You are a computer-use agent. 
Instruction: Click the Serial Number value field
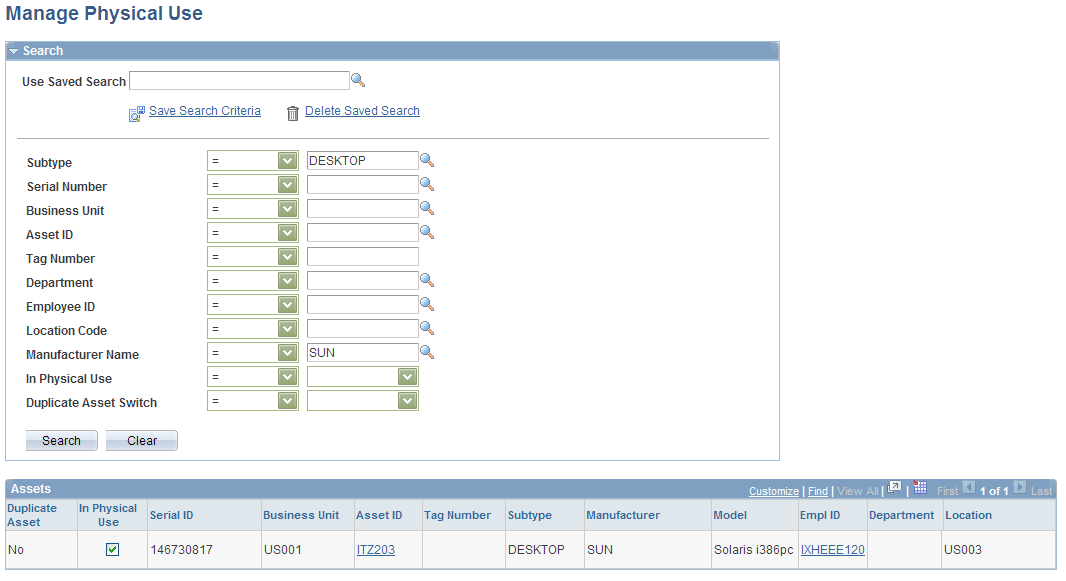click(x=362, y=184)
